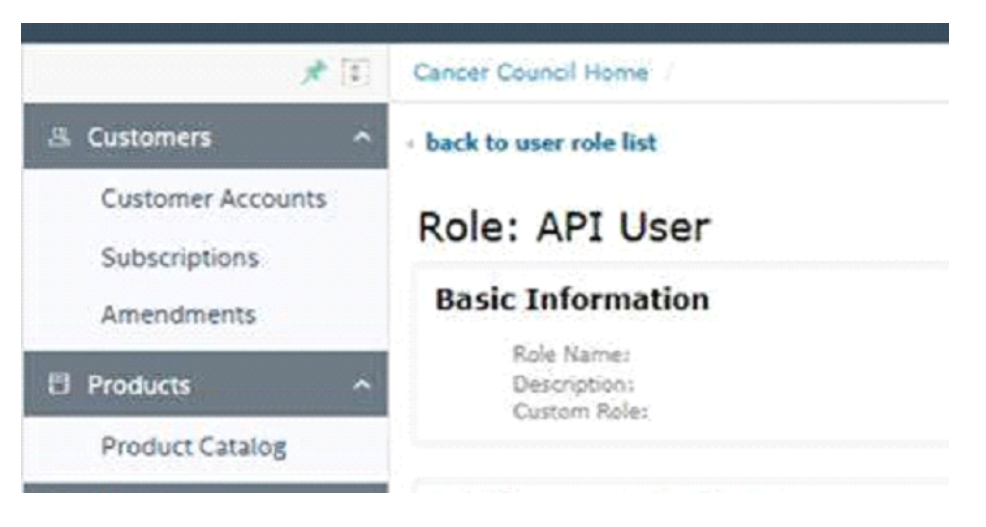Collapse the Products section chevron

pos(362,384)
